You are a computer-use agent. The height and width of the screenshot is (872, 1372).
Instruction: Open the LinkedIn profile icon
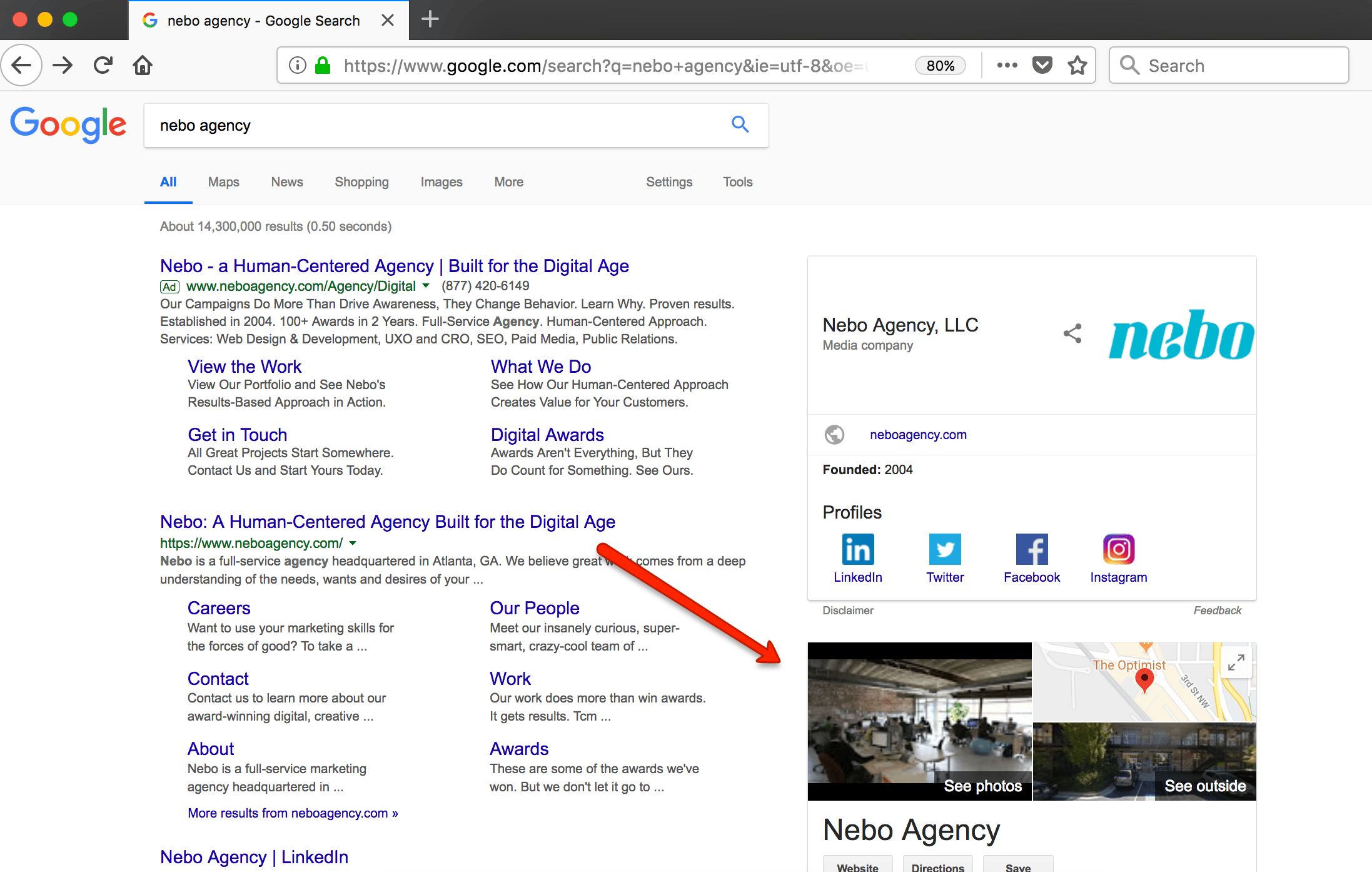857,550
